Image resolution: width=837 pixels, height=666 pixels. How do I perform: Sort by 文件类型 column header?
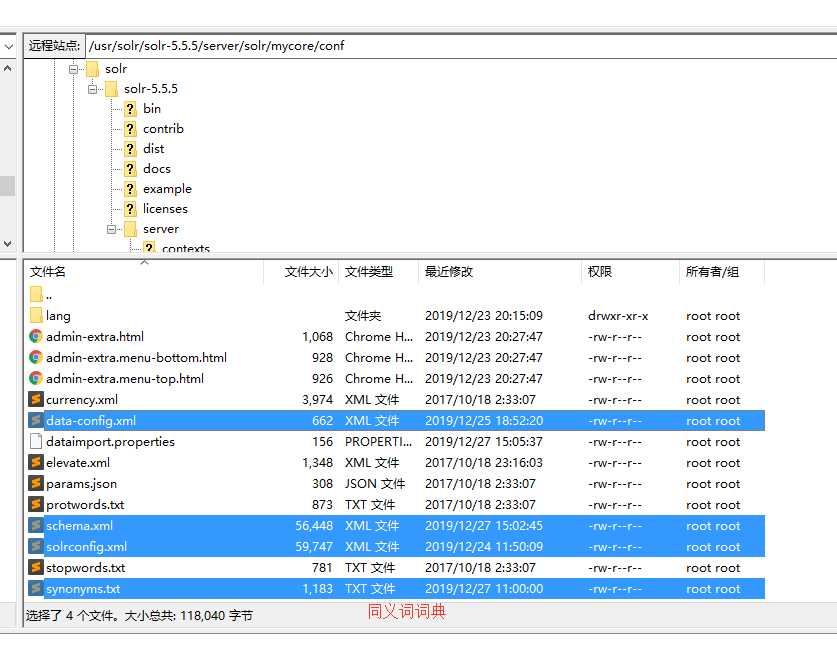coord(378,272)
